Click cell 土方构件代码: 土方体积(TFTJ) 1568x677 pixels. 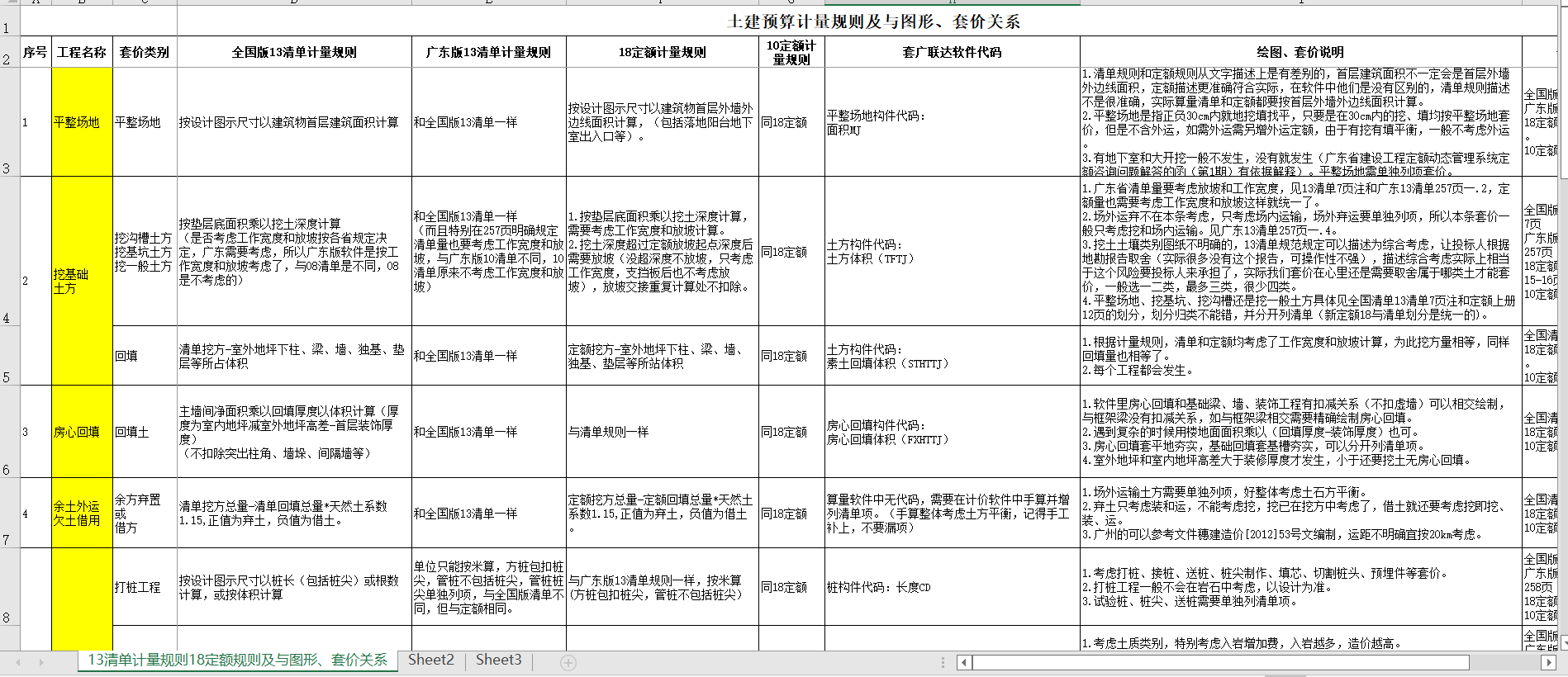pos(952,251)
